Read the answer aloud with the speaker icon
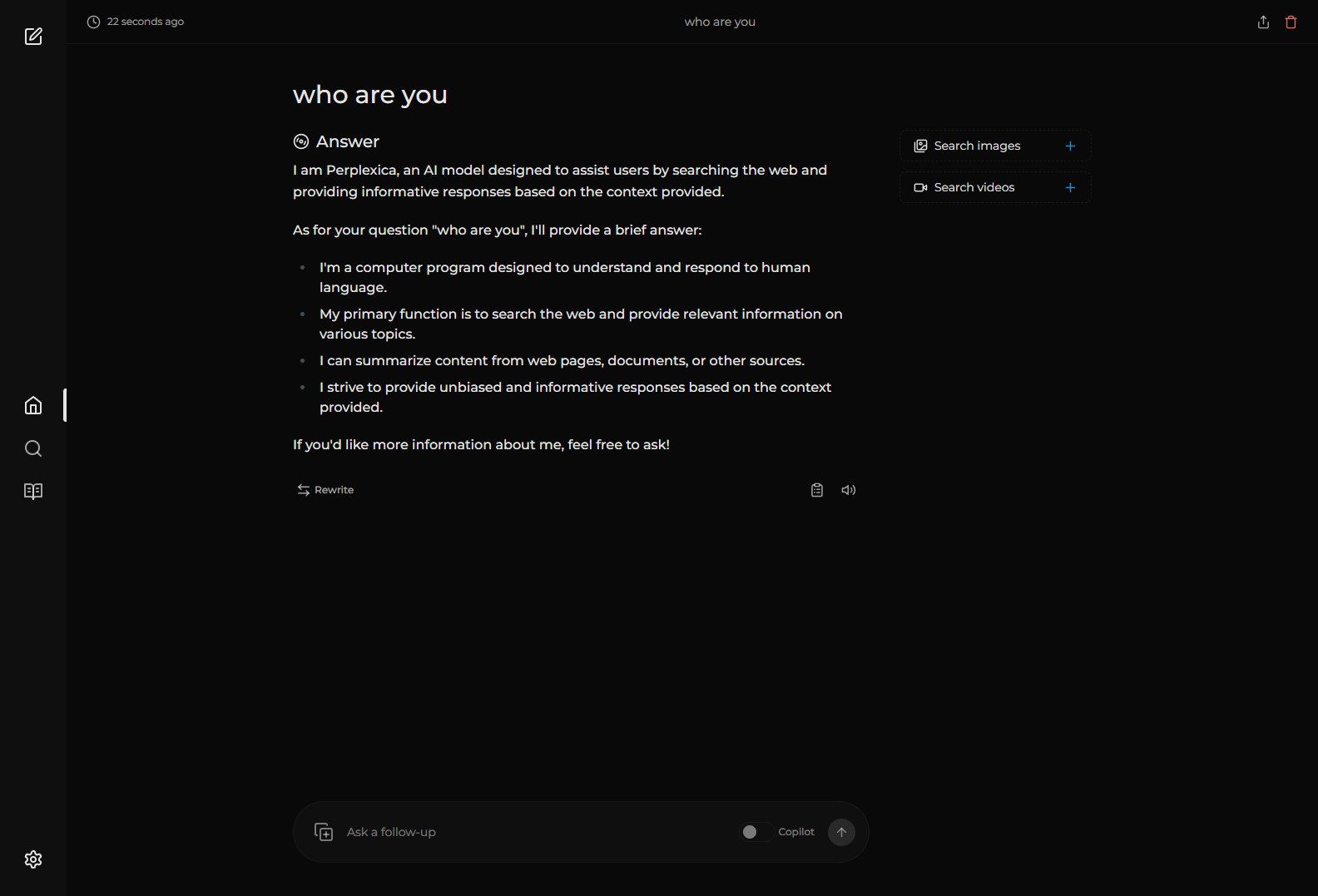Viewport: 1318px width, 896px height. coord(849,490)
